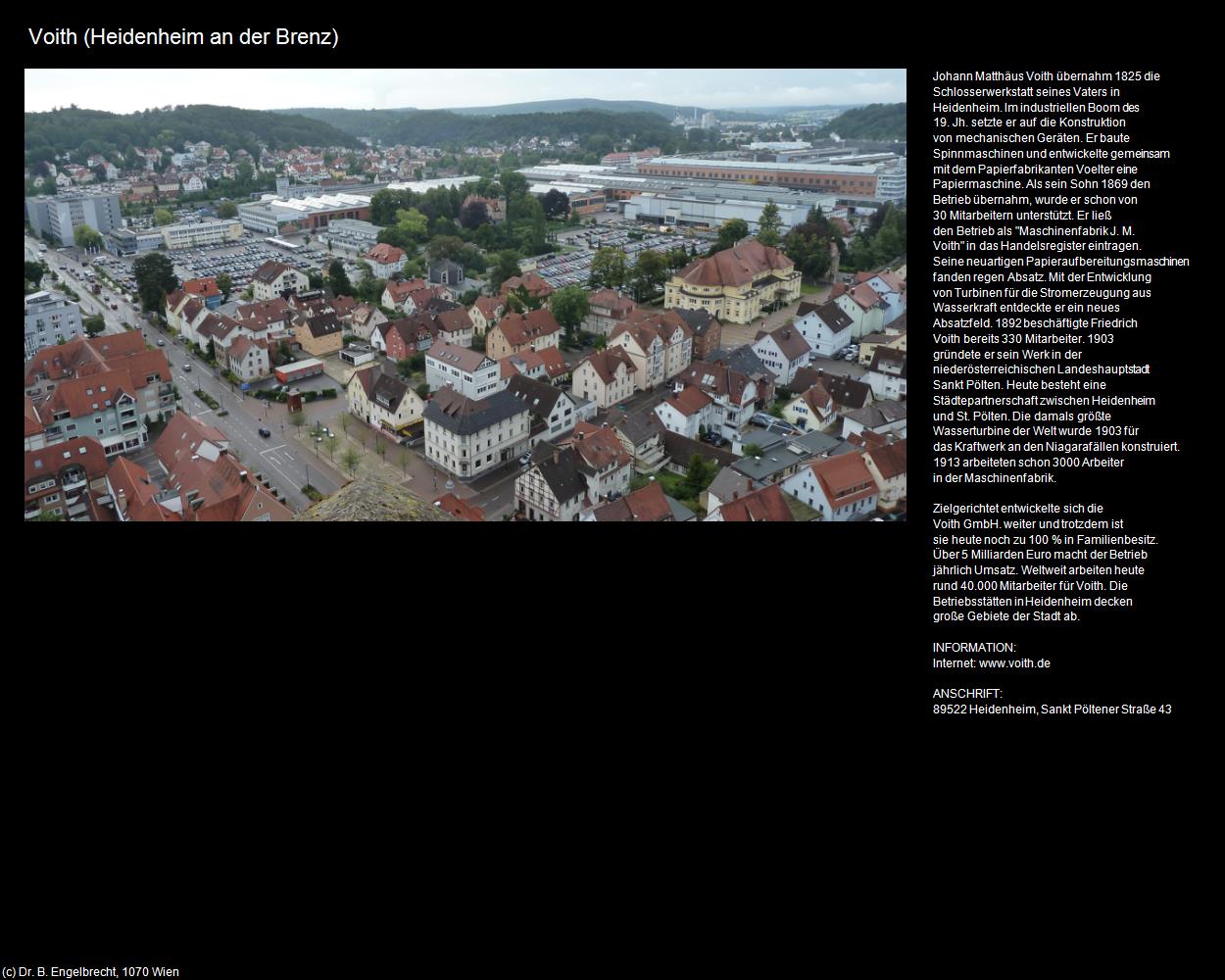Click the line 'das Kraftwerk an den Niagarafällen konstruiert.'
Screen dimensions: 1225x980
[1056, 447]
